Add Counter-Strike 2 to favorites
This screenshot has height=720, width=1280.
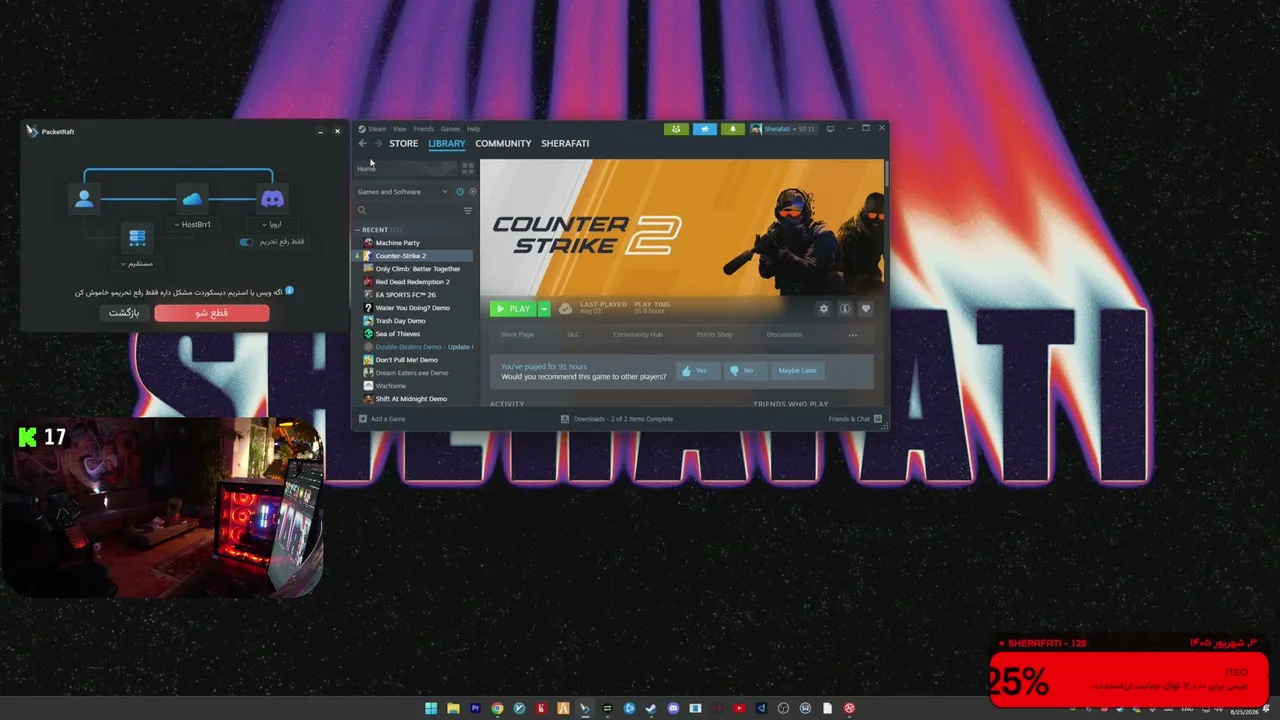[x=866, y=309]
